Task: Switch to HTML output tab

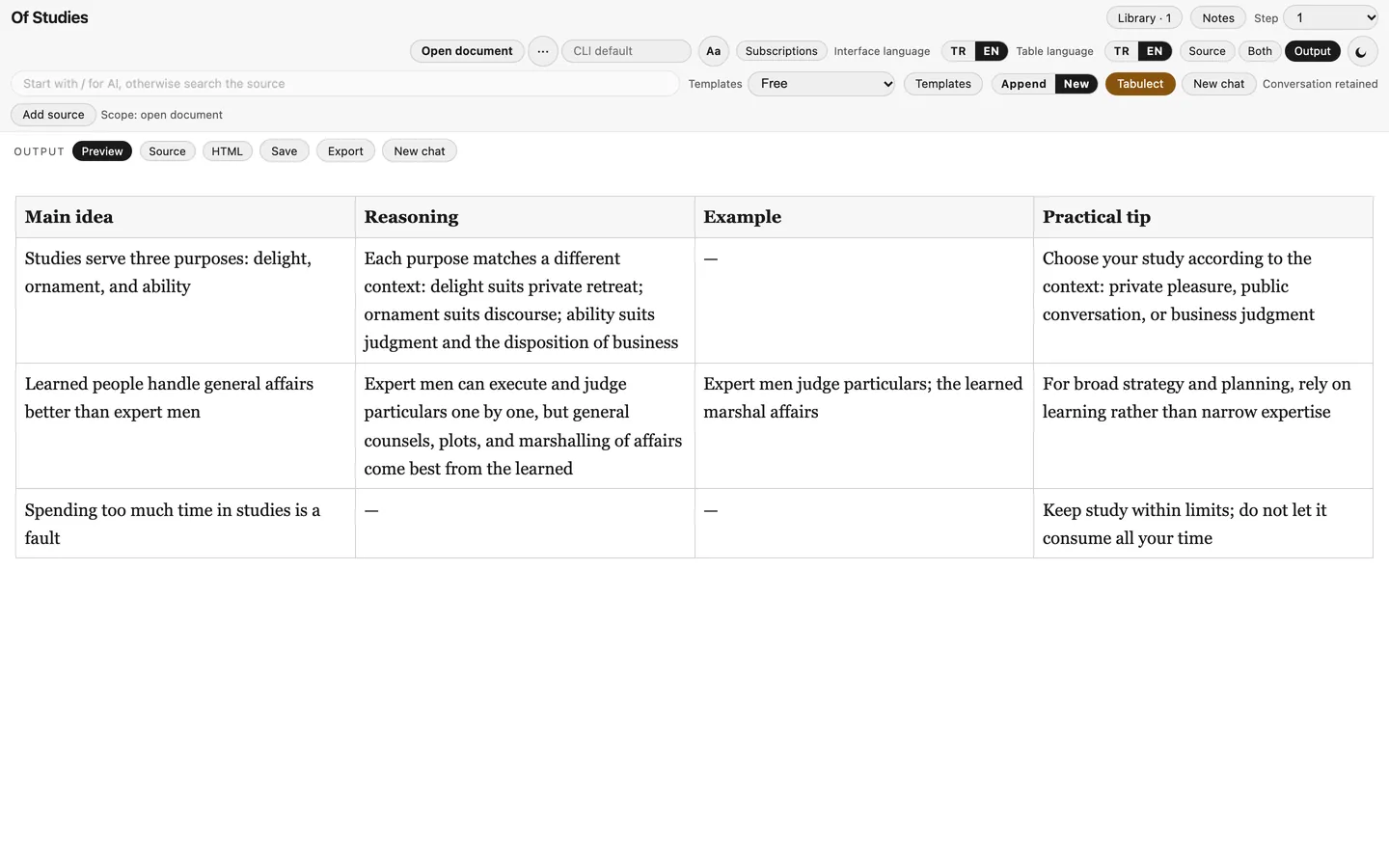Action: (x=227, y=151)
